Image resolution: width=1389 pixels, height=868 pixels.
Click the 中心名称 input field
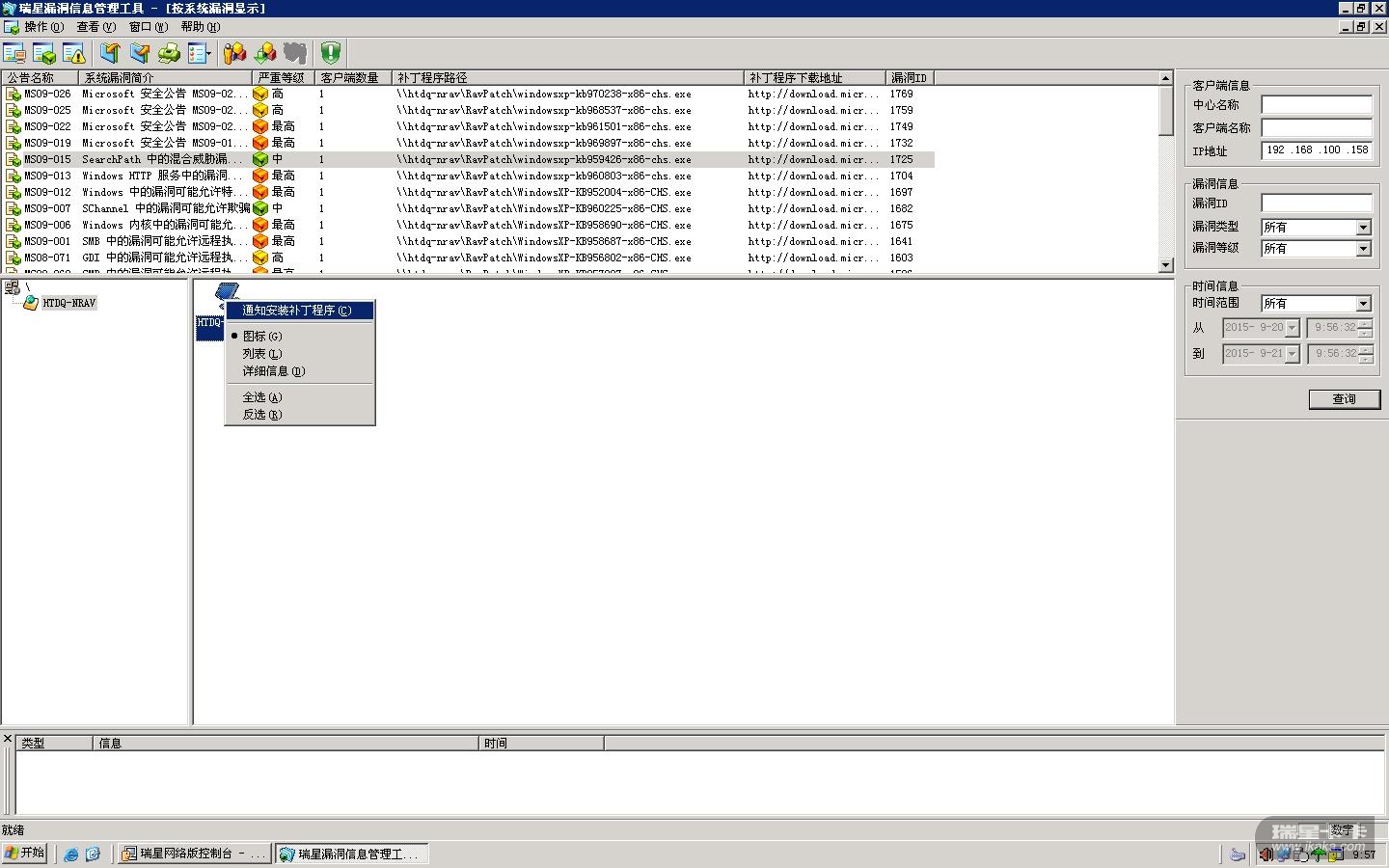(1317, 105)
